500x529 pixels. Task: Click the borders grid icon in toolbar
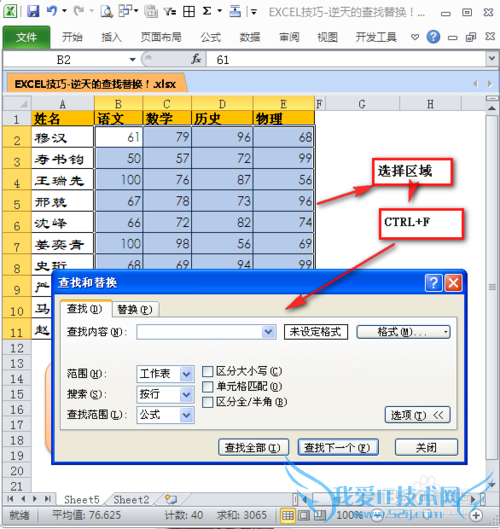[189, 11]
